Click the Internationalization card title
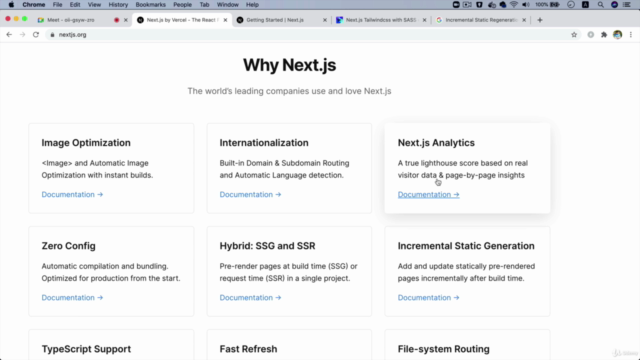 [264, 143]
